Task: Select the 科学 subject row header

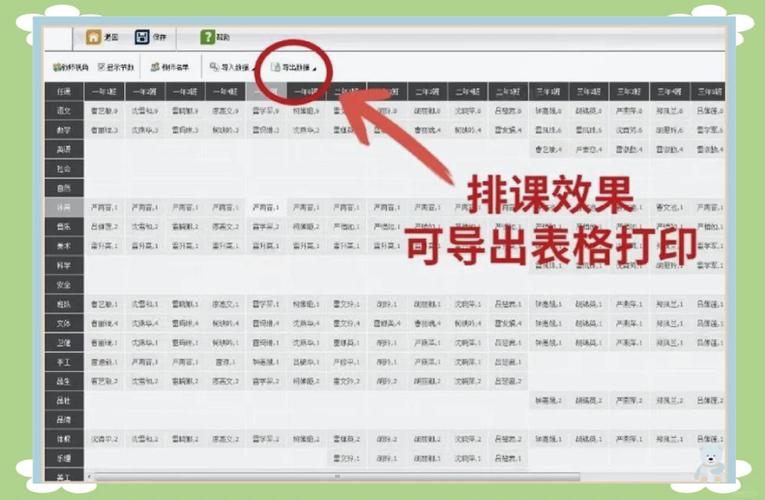Action: coord(64,265)
